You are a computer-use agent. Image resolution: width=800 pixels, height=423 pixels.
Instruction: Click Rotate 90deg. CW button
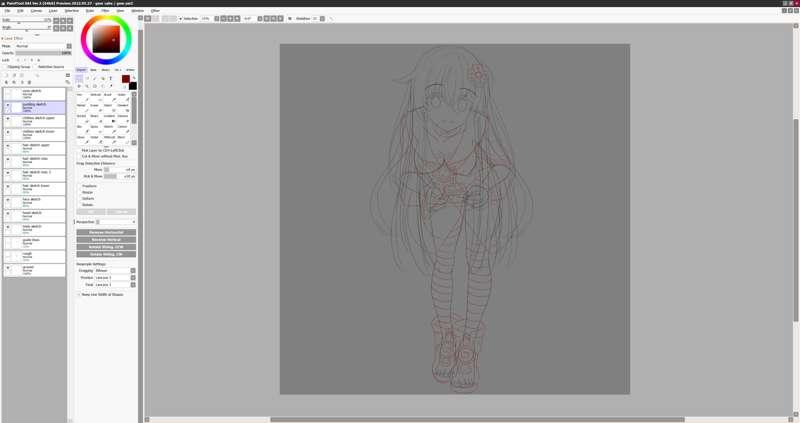tap(106, 254)
